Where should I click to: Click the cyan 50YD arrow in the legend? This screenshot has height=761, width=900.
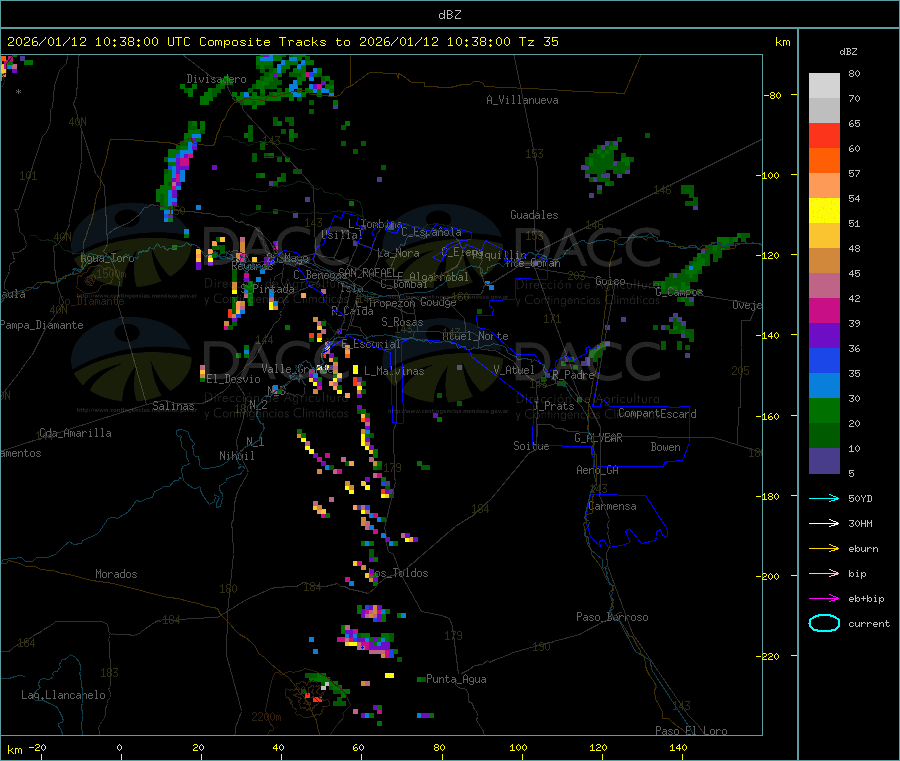tap(824, 498)
